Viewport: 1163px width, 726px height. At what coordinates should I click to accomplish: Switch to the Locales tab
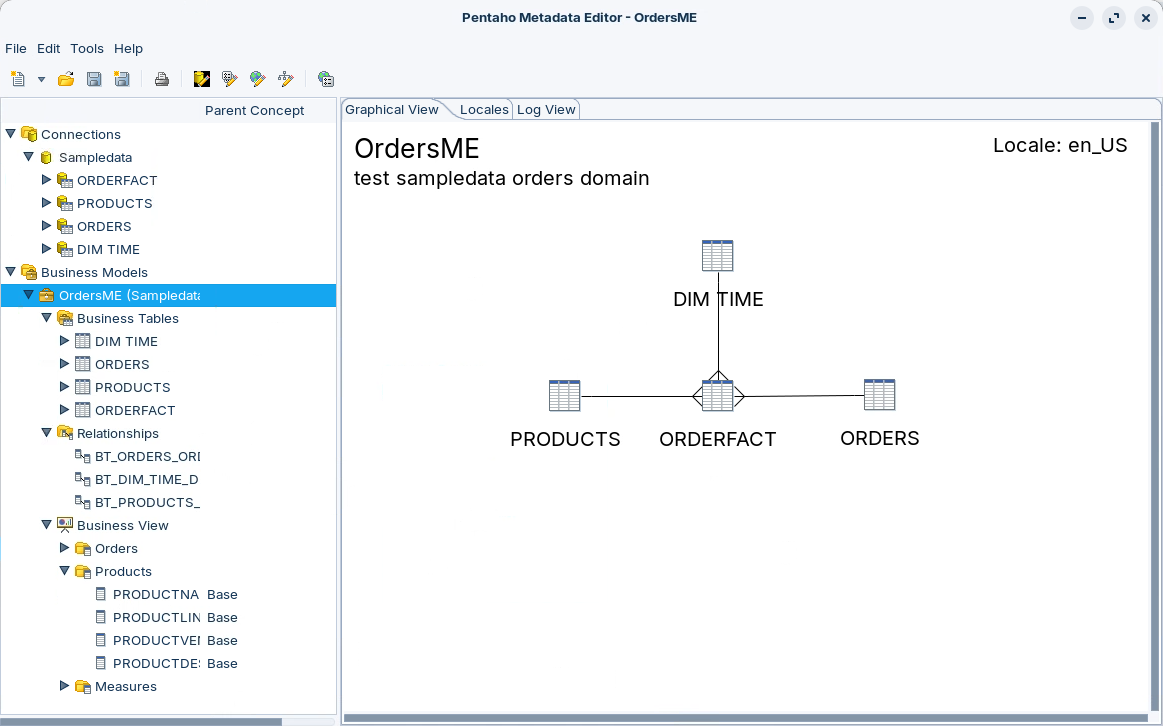484,109
